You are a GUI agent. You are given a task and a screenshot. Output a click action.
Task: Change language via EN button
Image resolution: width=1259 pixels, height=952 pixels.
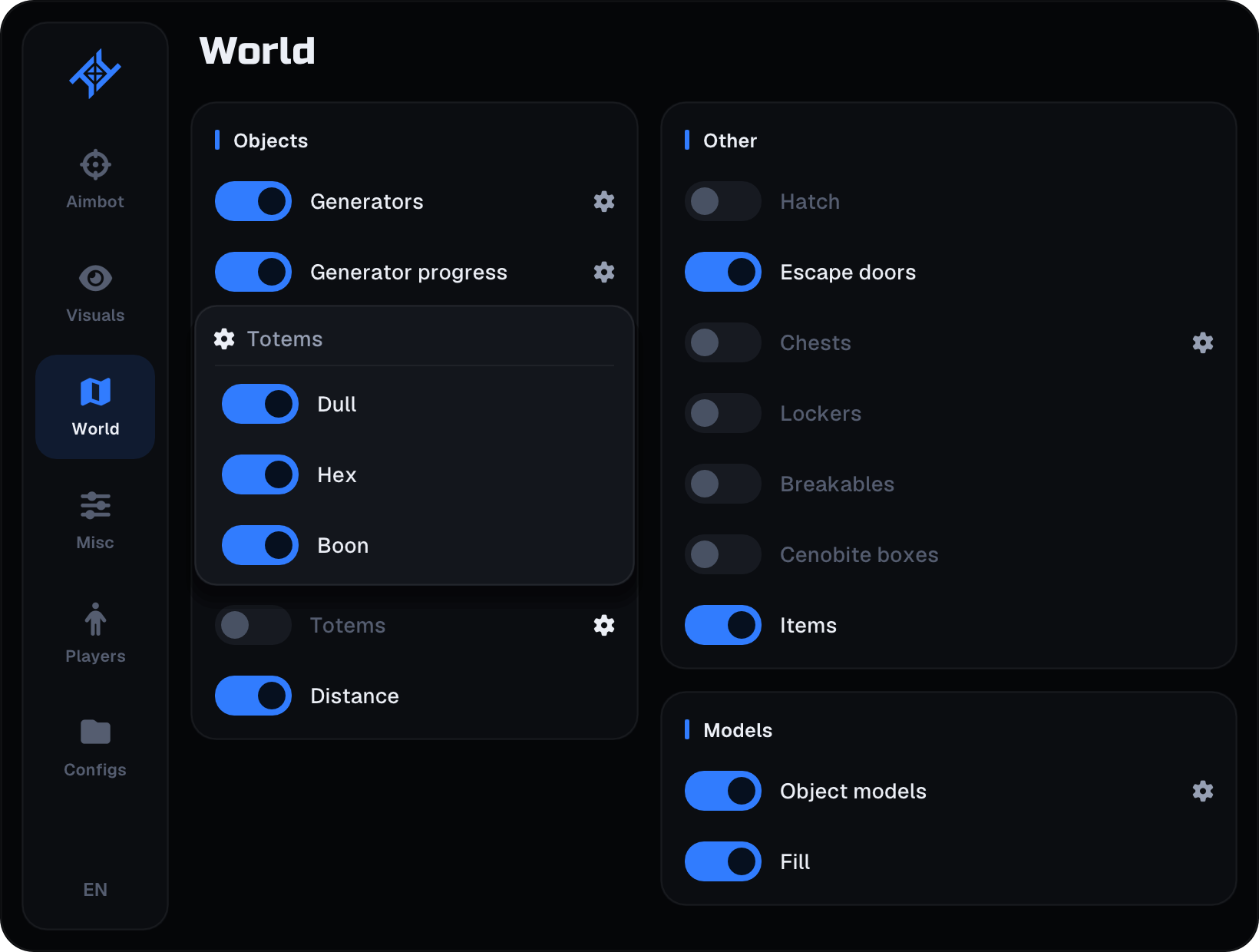(x=95, y=889)
